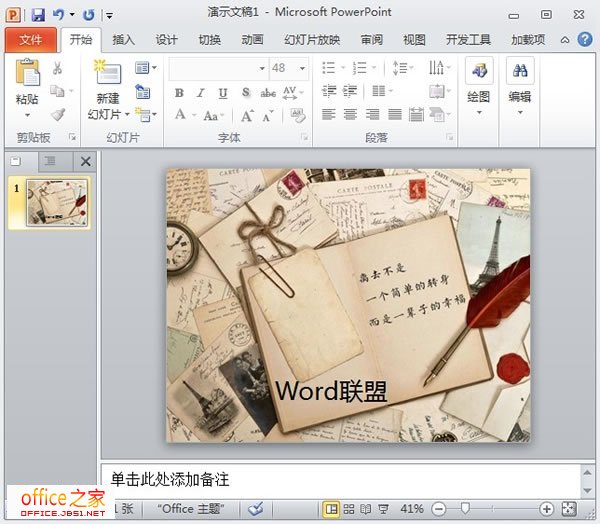The width and height of the screenshot is (600, 524).
Task: Click the notes area 单击此处添加备注
Action: point(170,480)
